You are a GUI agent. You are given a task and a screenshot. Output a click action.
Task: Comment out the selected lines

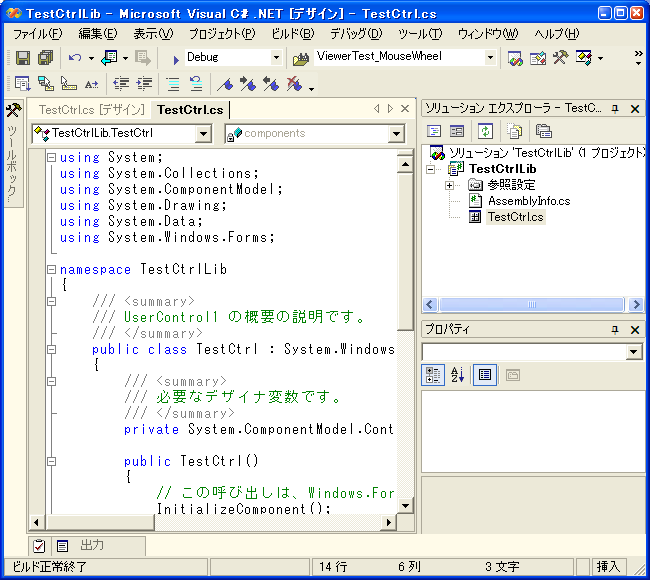point(173,85)
